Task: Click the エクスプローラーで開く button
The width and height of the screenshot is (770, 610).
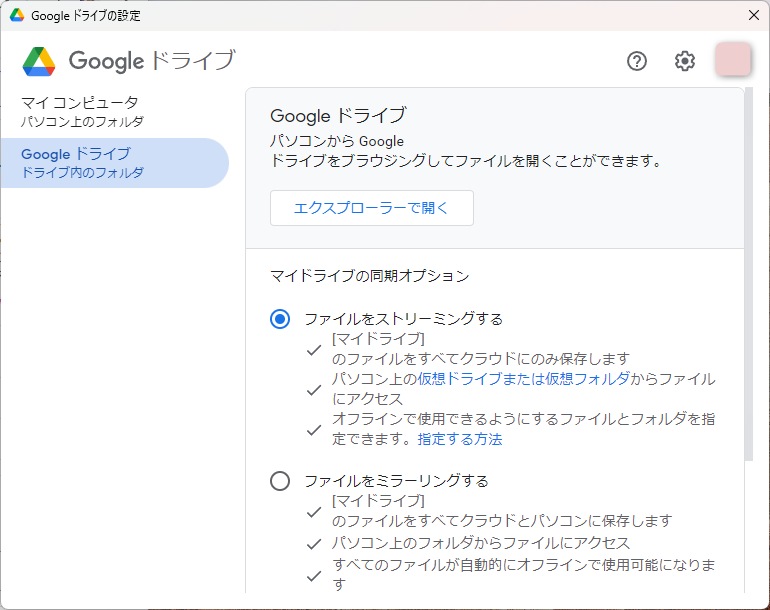Action: tap(372, 208)
